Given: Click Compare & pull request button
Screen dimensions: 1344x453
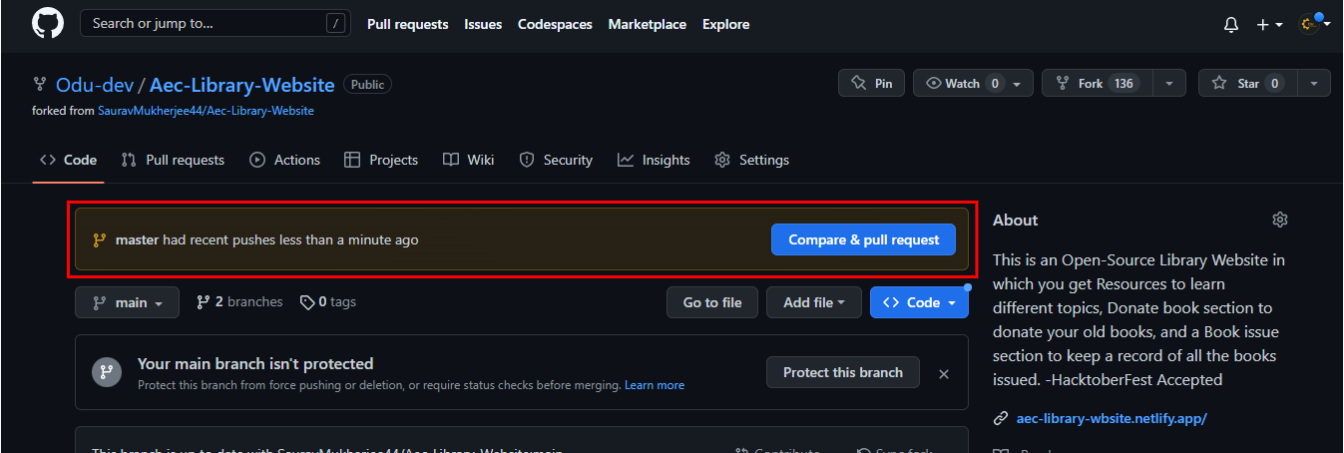Looking at the screenshot, I should coord(863,240).
